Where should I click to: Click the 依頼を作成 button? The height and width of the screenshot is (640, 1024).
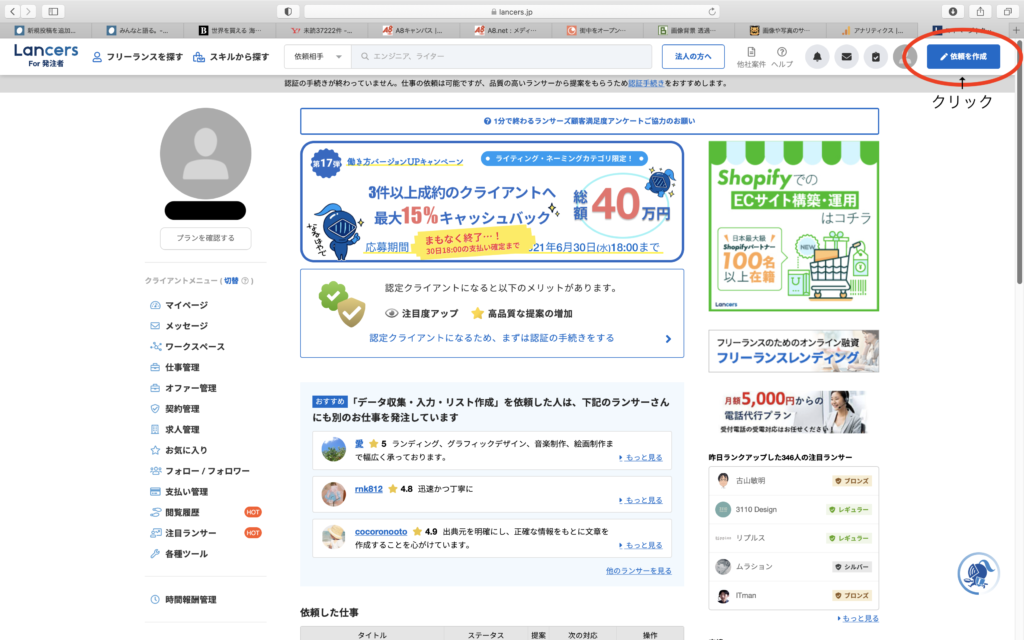point(962,57)
